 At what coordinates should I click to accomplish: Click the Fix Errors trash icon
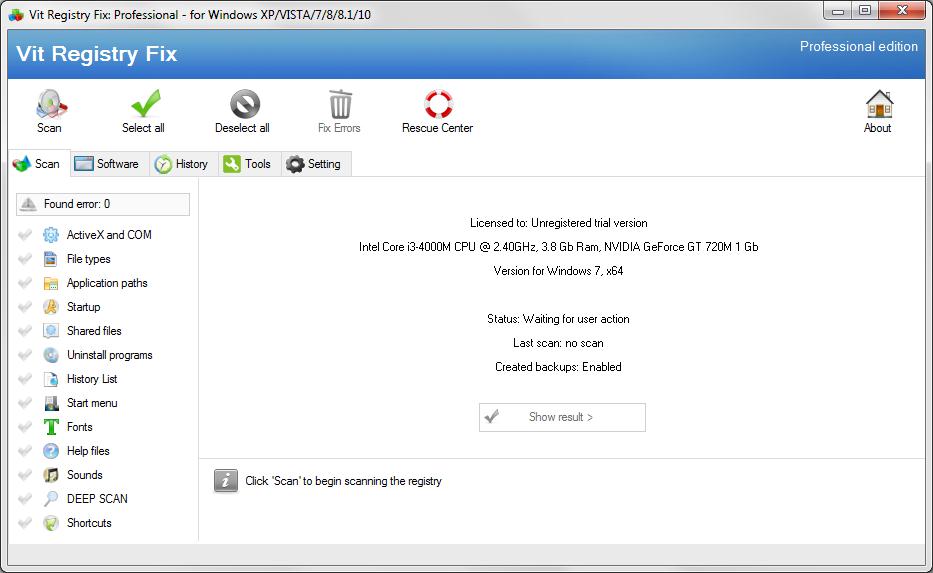340,104
